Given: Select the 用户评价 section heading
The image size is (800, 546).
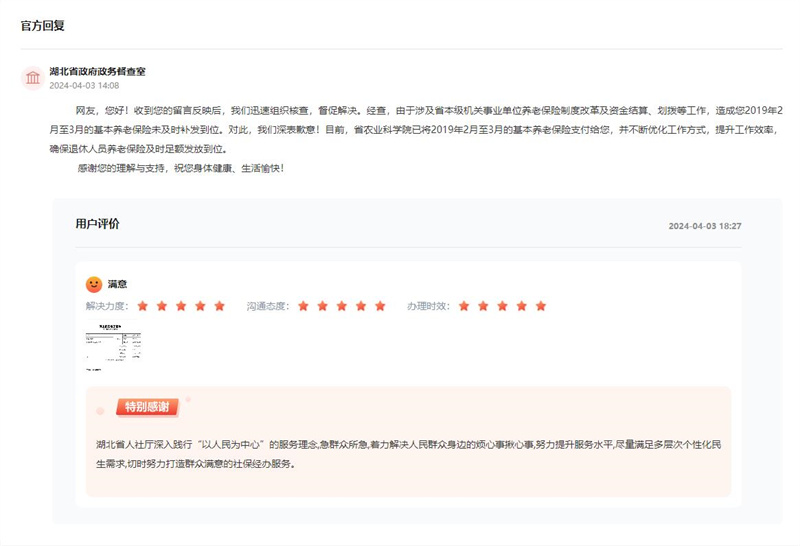Looking at the screenshot, I should [x=97, y=224].
